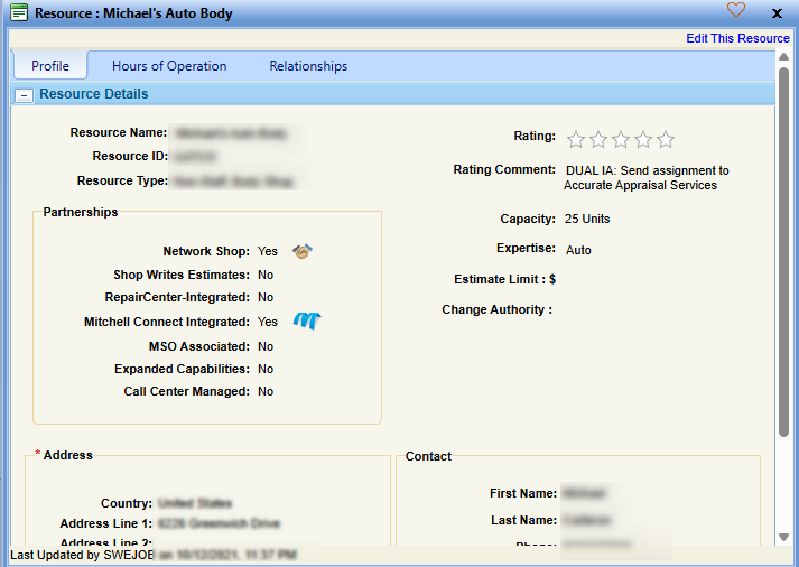
Task: Click the heart favorite icon in title bar
Action: [736, 11]
